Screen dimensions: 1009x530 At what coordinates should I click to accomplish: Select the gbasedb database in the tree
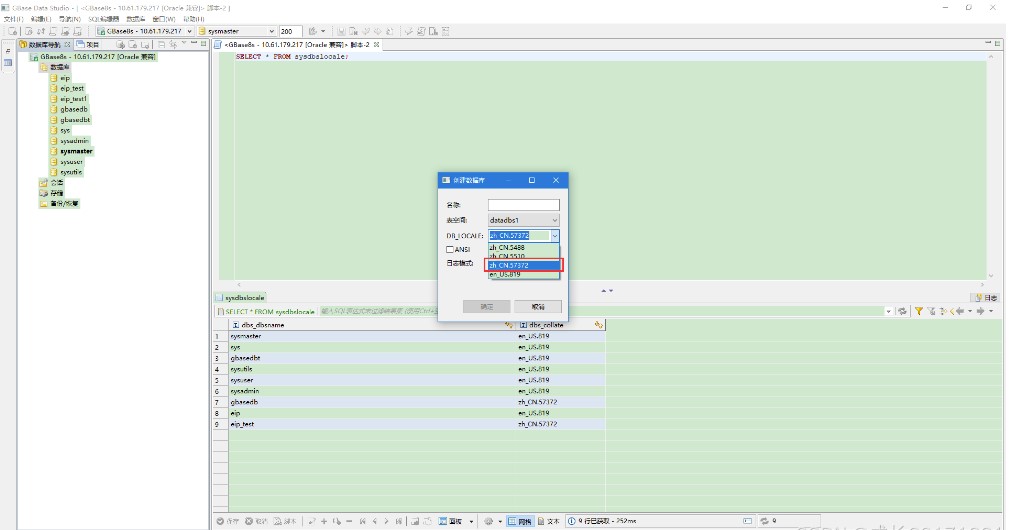pos(73,109)
